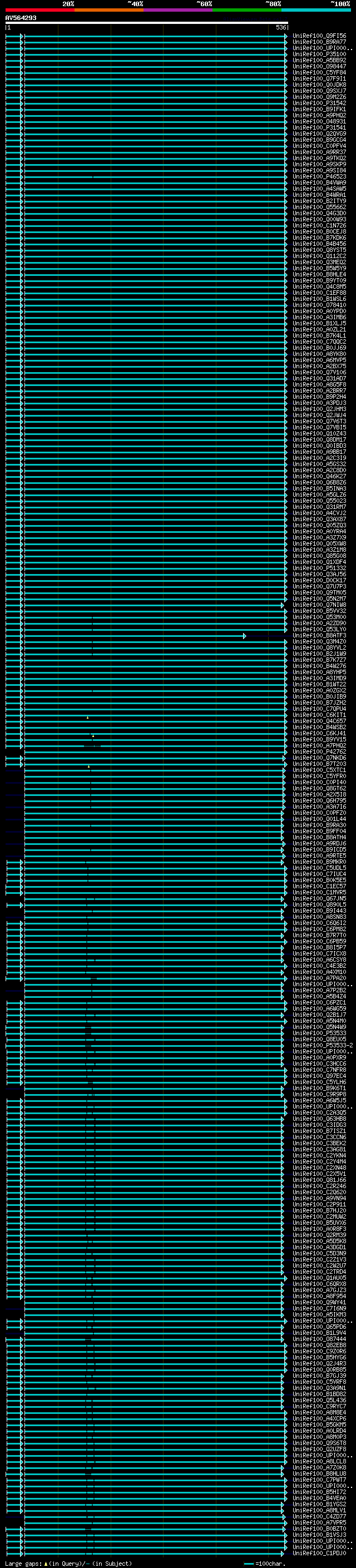Viewport: 356px width, 1568px height.
Task: Select hit label UniRef100_B4VEA0
Action: tap(319, 1498)
